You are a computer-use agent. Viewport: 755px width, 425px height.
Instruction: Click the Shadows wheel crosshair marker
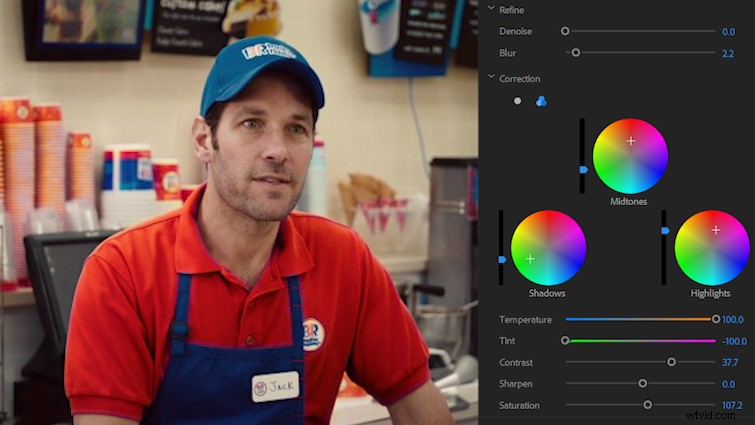tap(530, 259)
